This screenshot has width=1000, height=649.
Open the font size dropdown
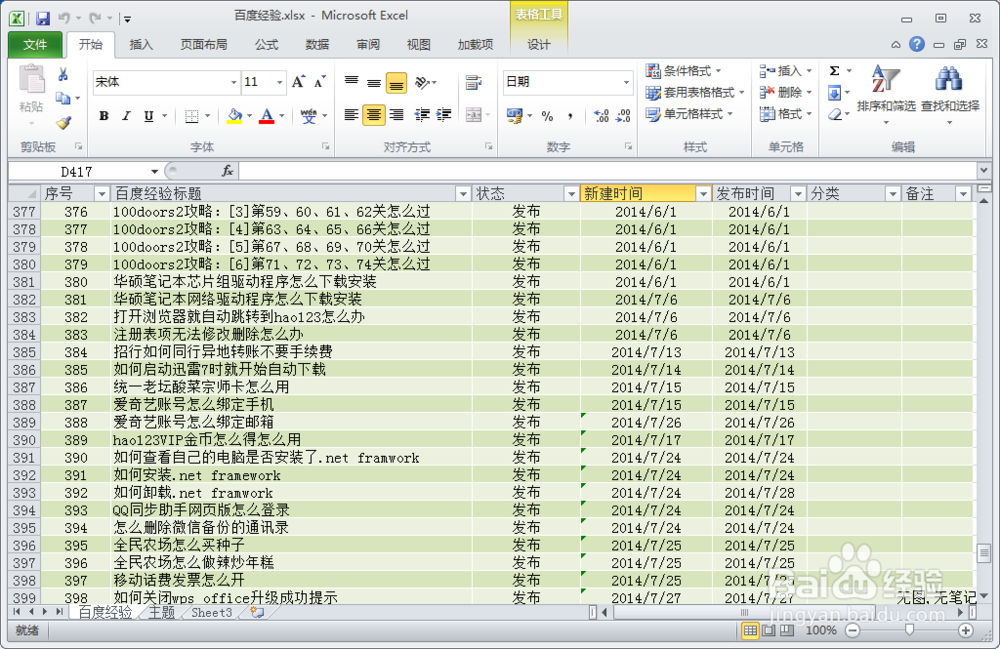(279, 82)
